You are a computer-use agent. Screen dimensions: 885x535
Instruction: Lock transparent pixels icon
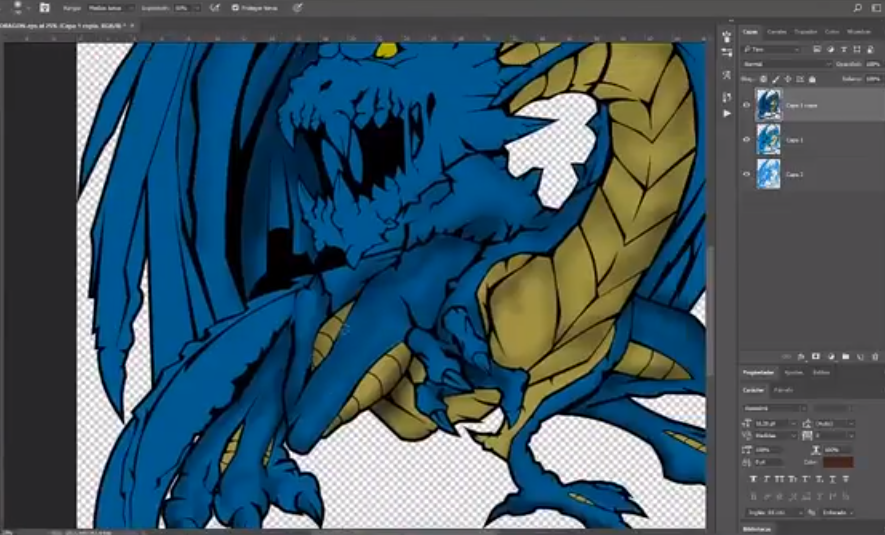point(763,79)
